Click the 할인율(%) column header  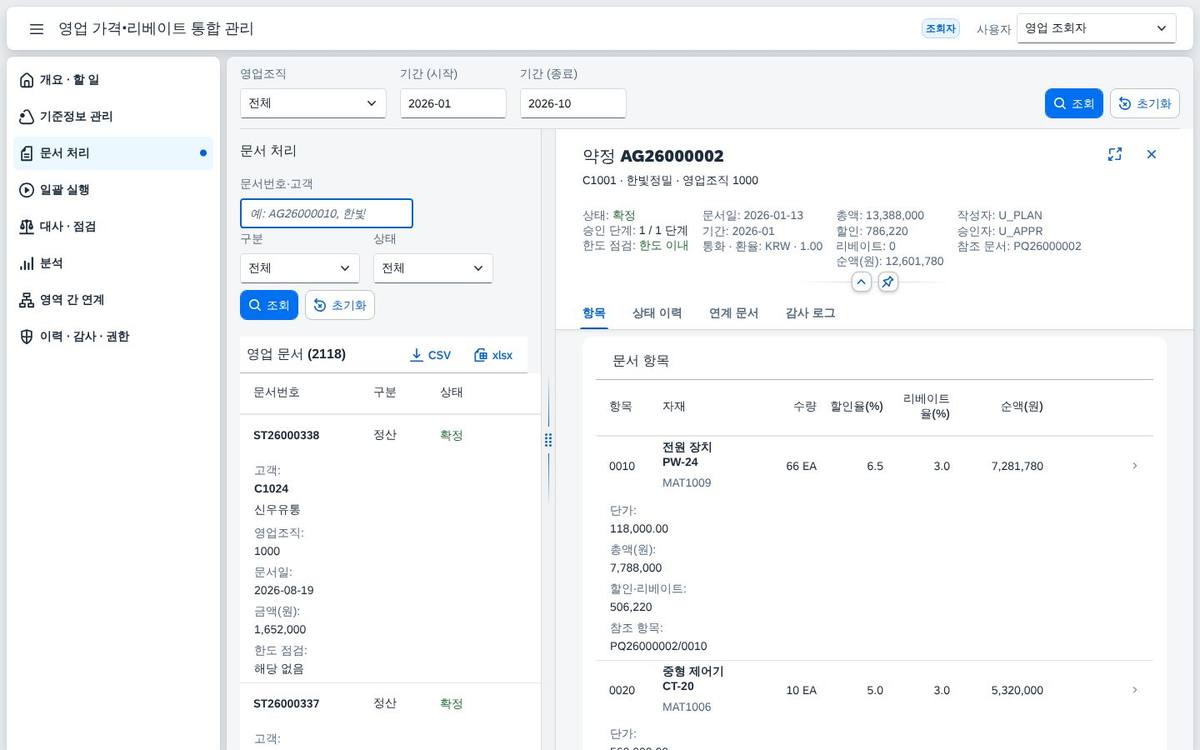click(856, 407)
